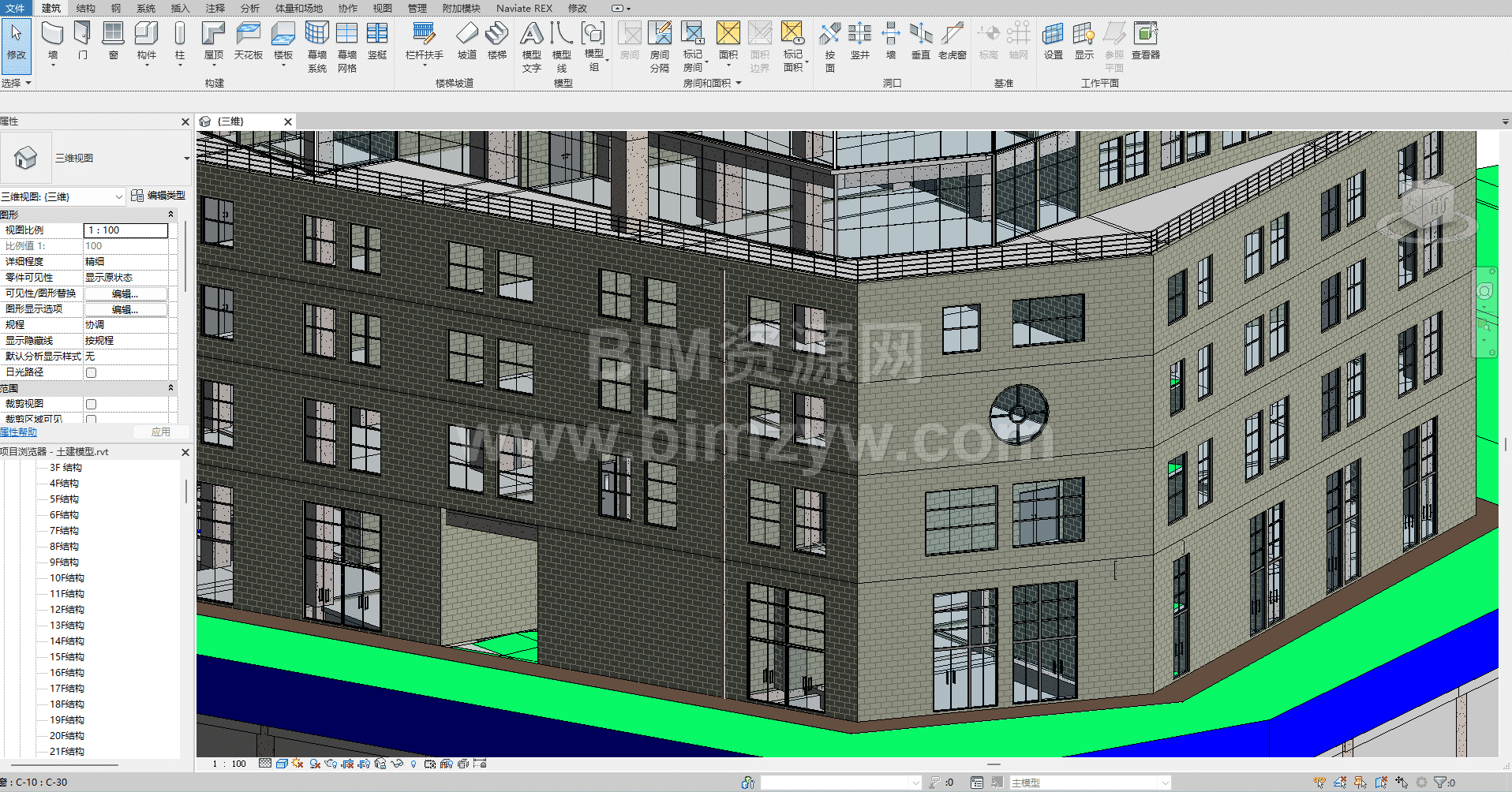Open the 属性帮助 link

18,432
